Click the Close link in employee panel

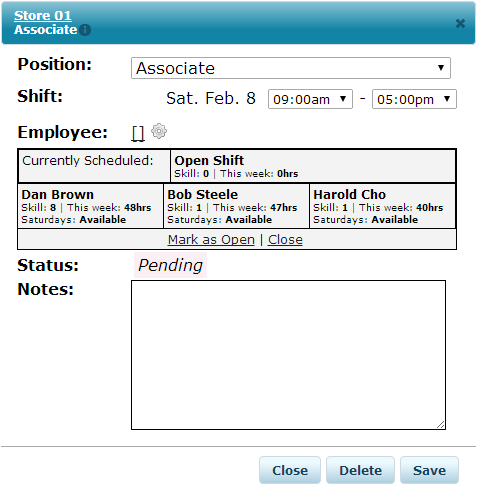pyautogui.click(x=285, y=240)
